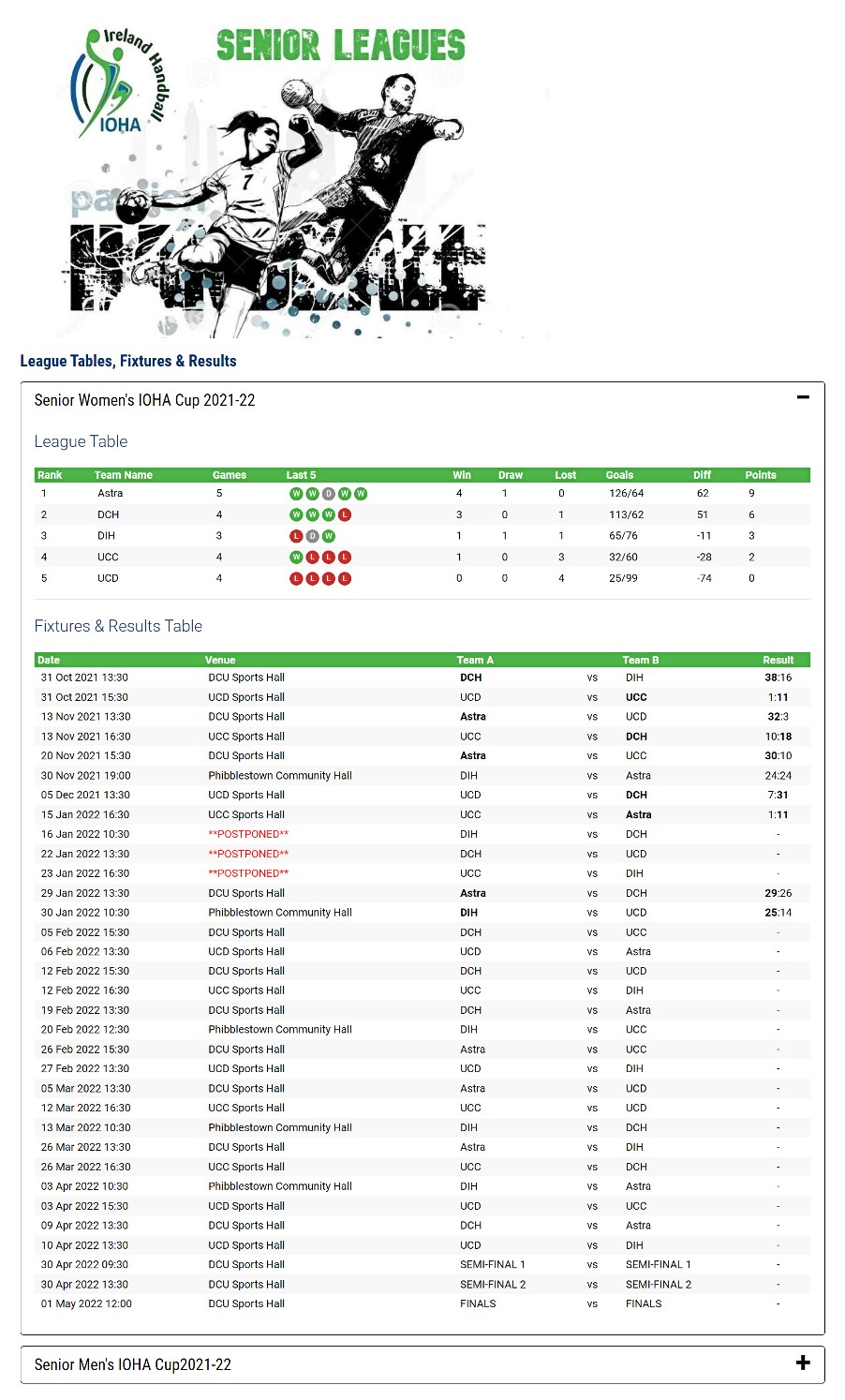Viewport: 845px width, 1400px height.
Task: Click the 7:31 result
Action: 778,795
